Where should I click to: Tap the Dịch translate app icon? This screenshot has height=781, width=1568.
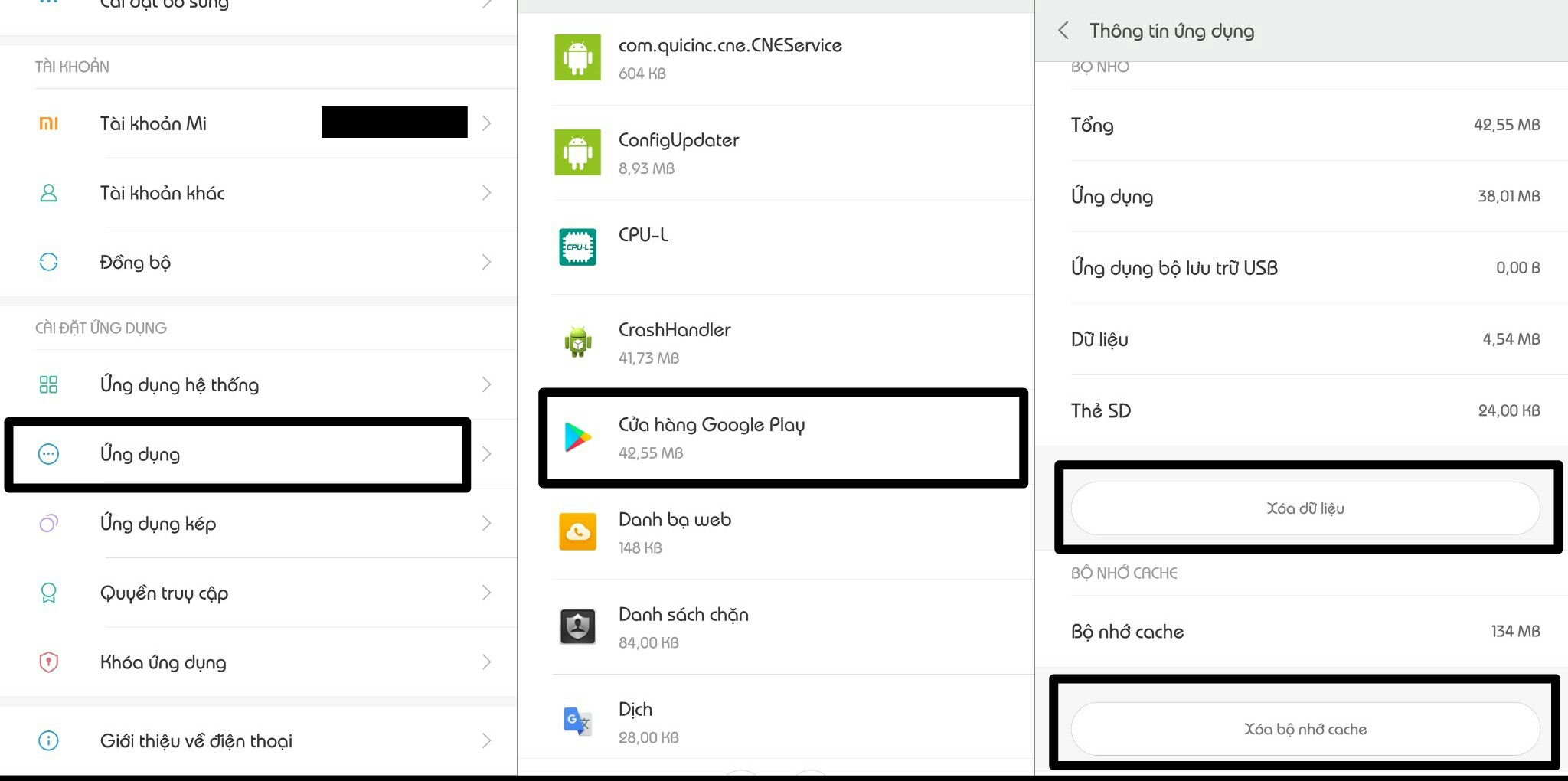[578, 721]
